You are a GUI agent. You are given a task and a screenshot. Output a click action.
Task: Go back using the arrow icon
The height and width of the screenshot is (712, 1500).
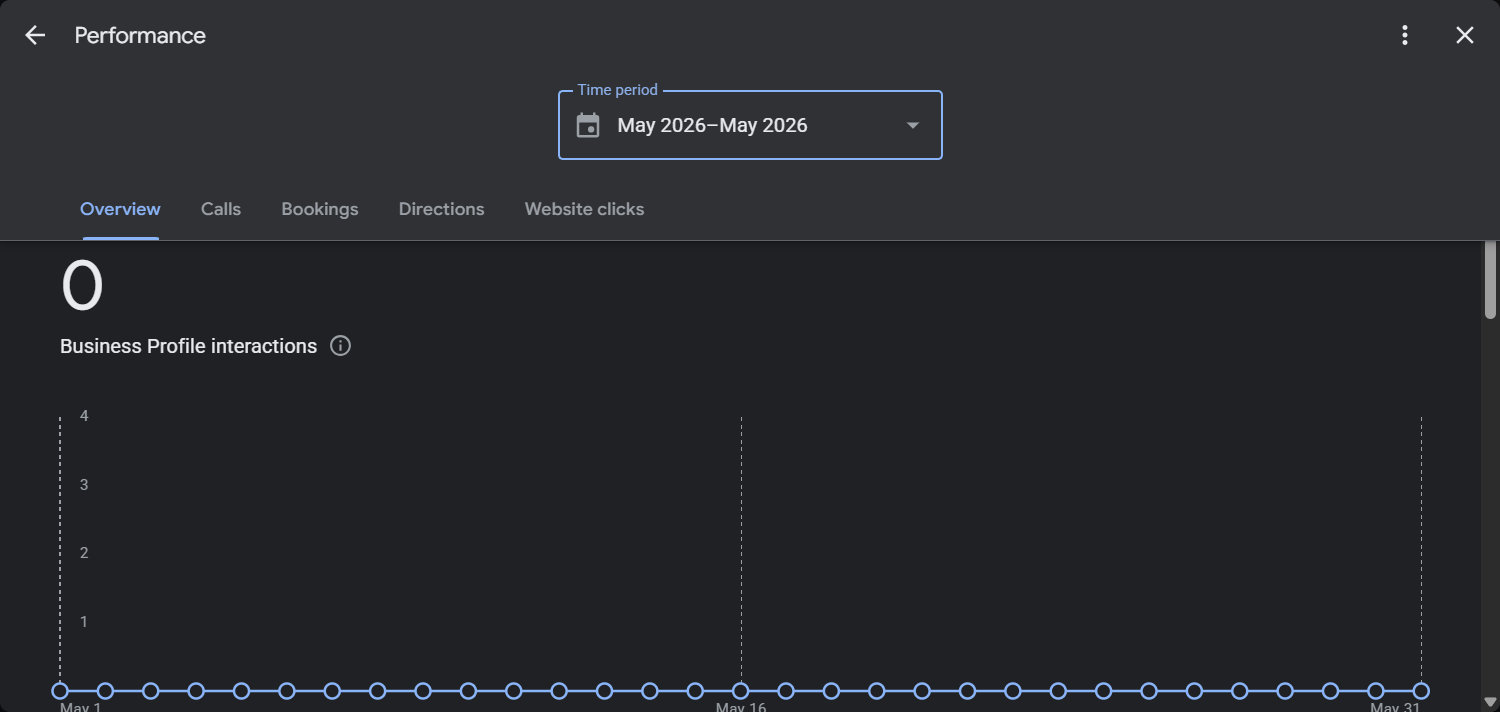point(35,35)
